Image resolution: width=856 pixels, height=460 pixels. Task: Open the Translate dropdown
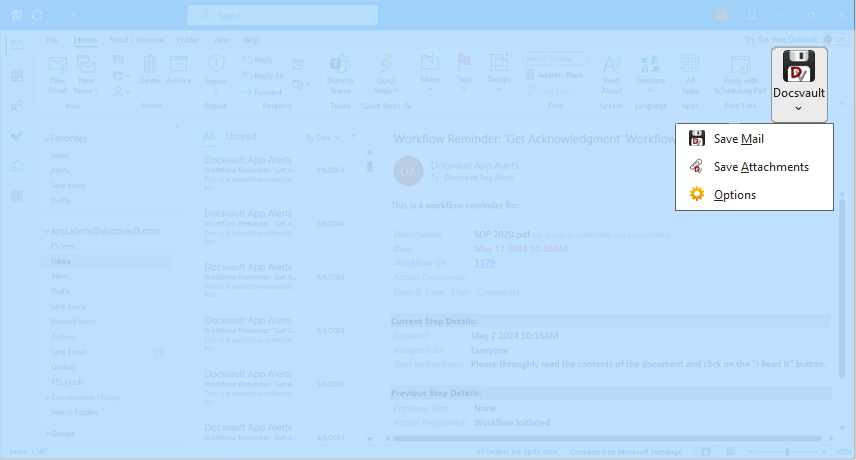point(651,74)
